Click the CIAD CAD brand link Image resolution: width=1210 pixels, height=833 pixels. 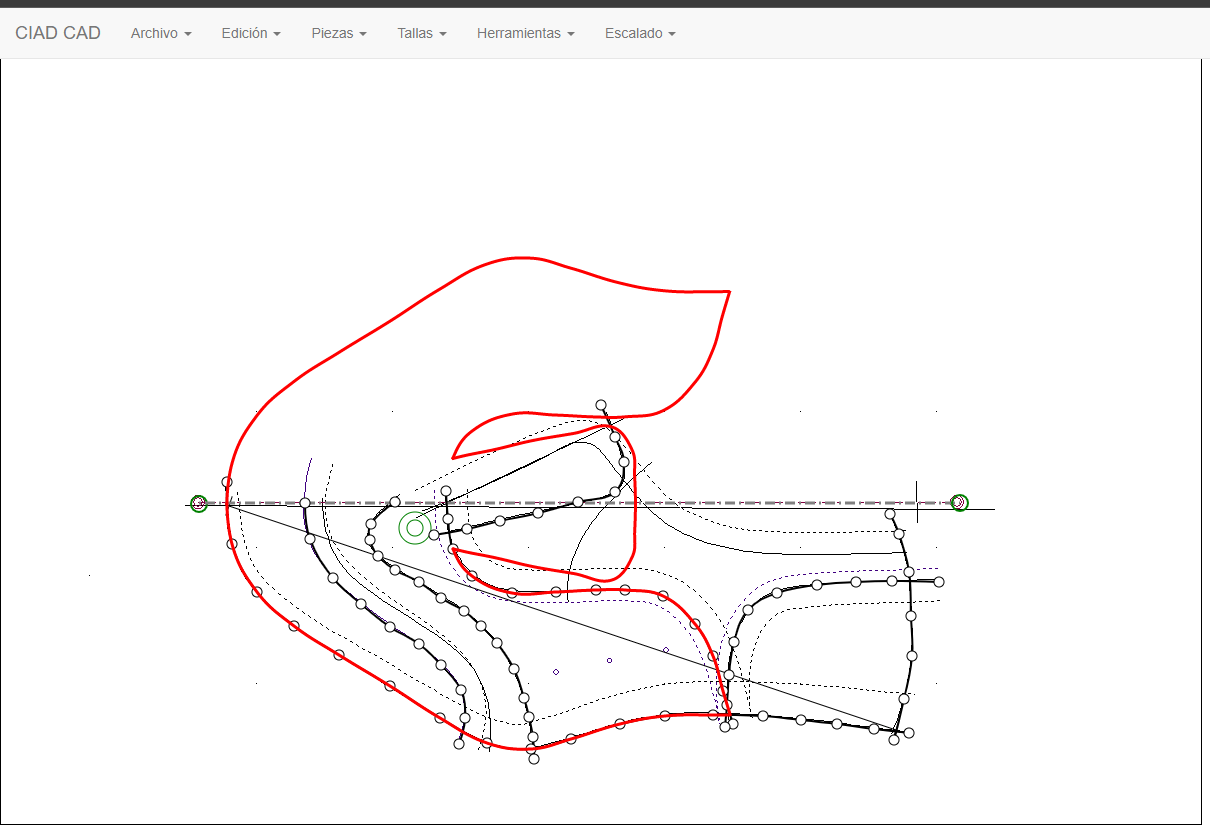(x=58, y=33)
